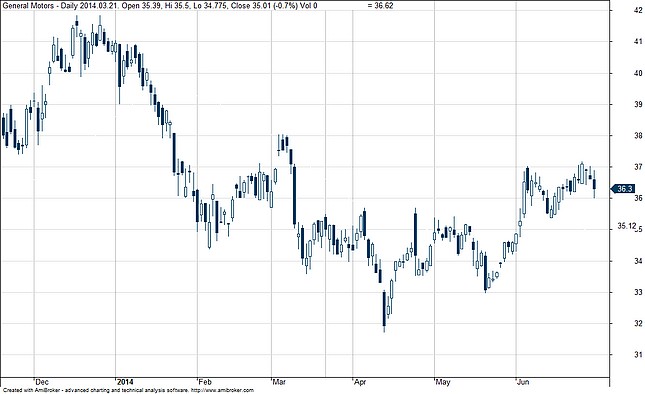Viewport: 645px width, 394px height.
Task: Click the 2014 label on time axis
Action: pos(125,382)
